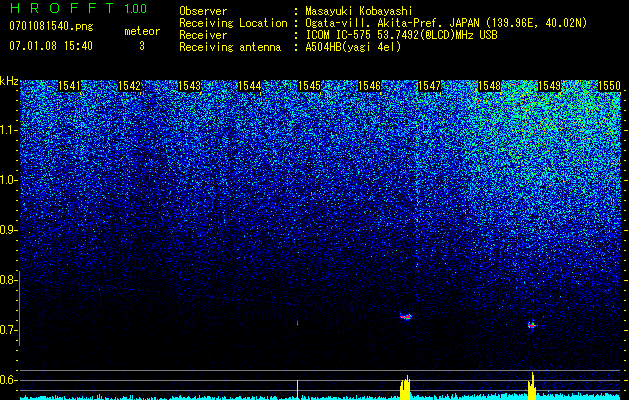Image resolution: width=629 pixels, height=400 pixels.
Task: Click the yellow power peak below 1546 echo
Action: tap(405, 388)
